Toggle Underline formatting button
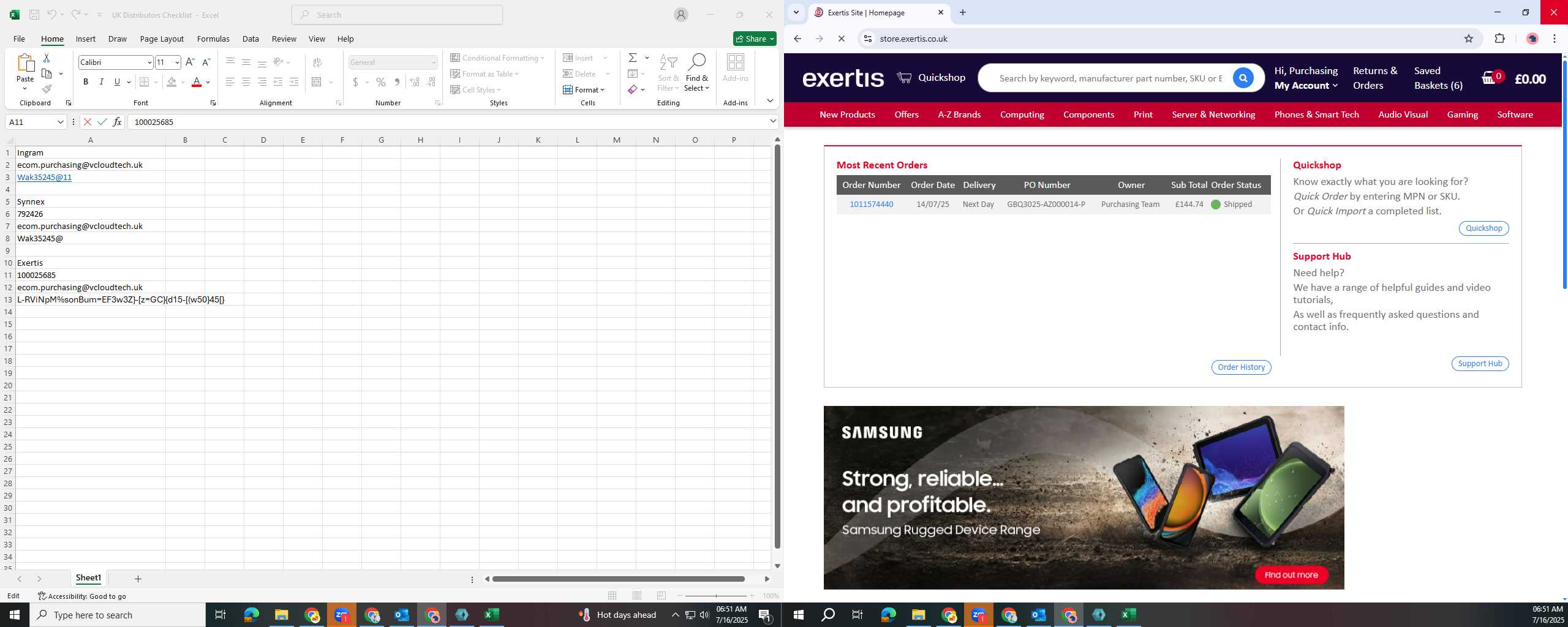Image resolution: width=1568 pixels, height=627 pixels. click(117, 82)
